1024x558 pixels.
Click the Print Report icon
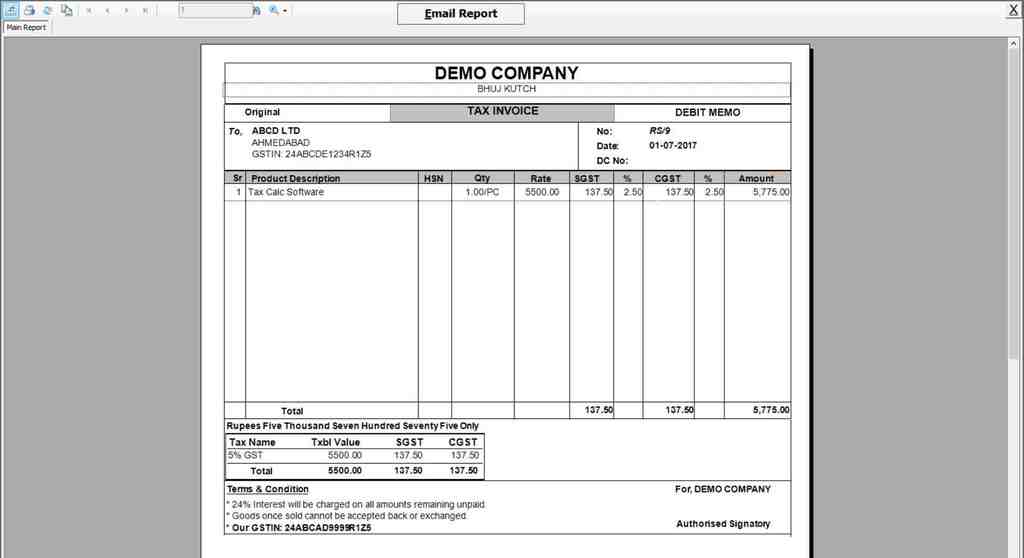pos(29,10)
